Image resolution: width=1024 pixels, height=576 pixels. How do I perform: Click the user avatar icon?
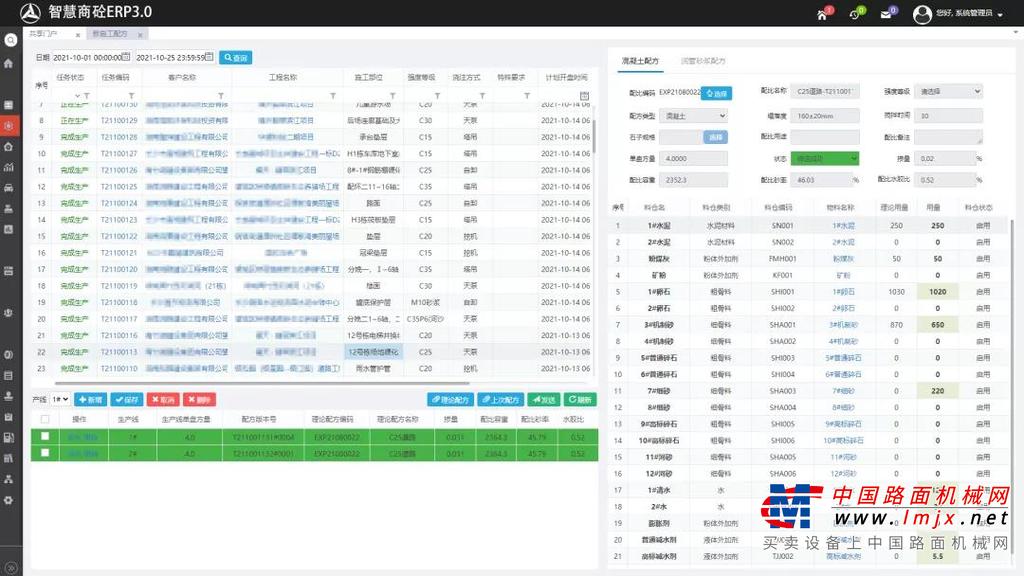click(x=922, y=14)
